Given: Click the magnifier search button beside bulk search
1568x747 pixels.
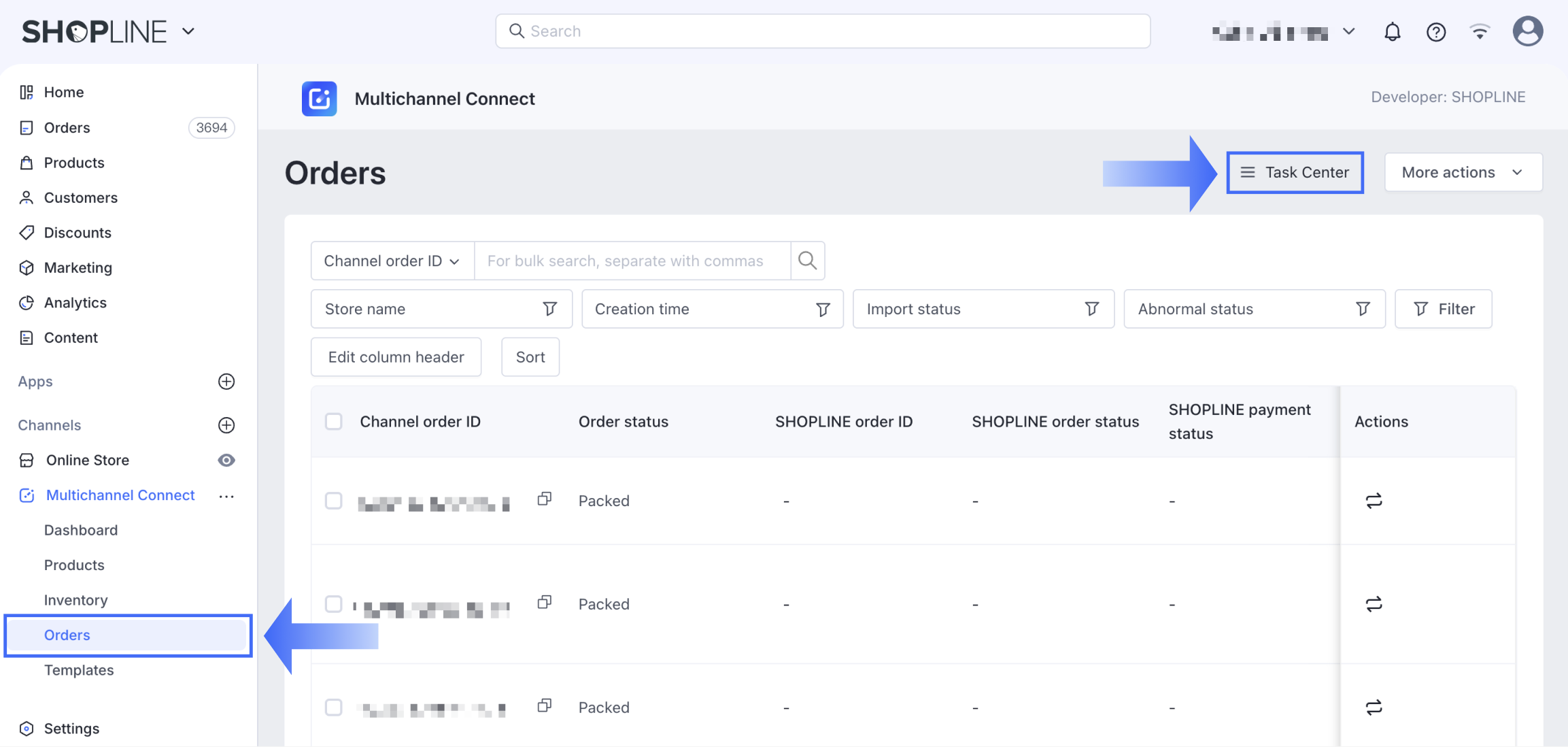Looking at the screenshot, I should pos(807,261).
